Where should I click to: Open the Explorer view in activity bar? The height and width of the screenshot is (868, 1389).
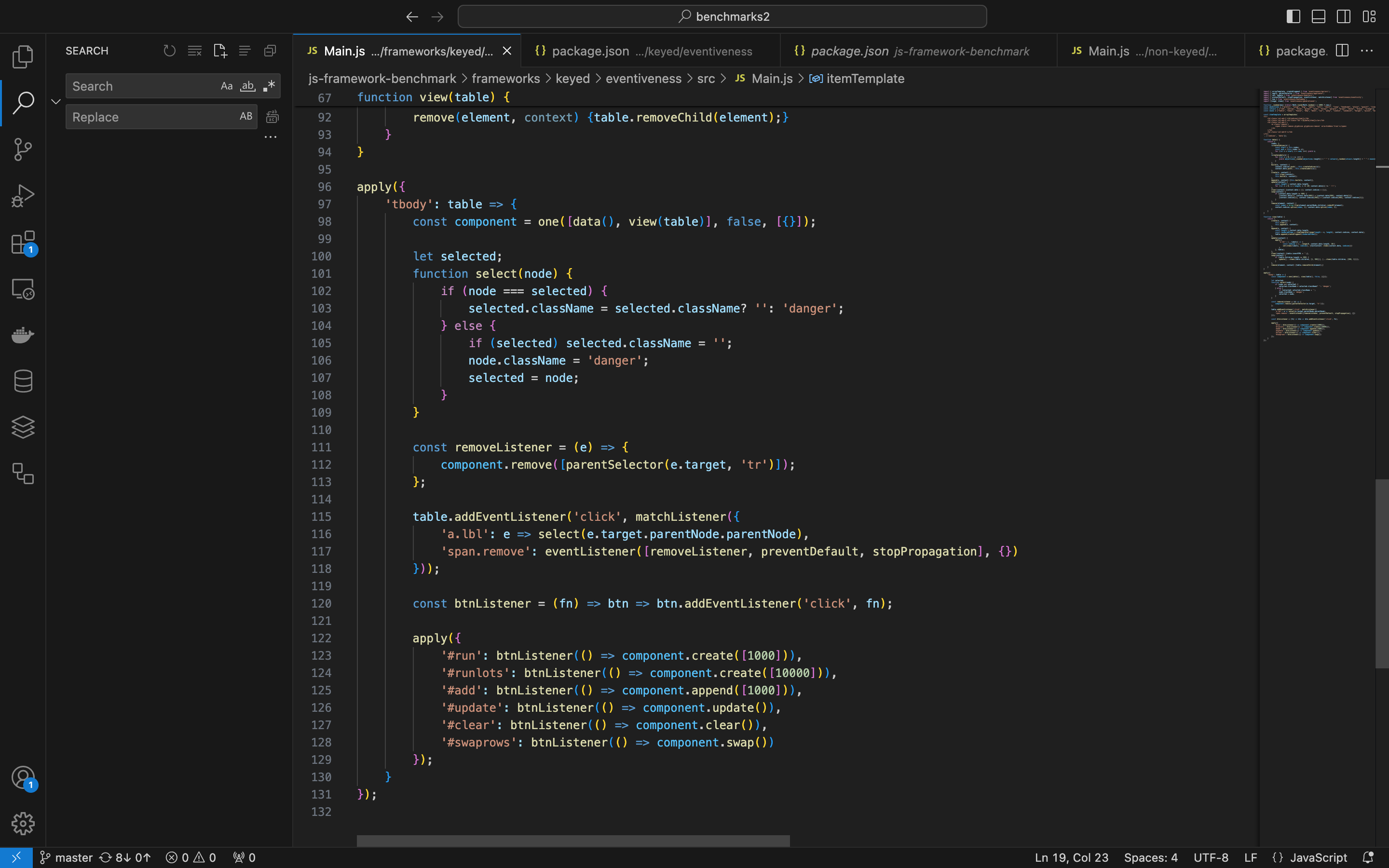pyautogui.click(x=23, y=56)
